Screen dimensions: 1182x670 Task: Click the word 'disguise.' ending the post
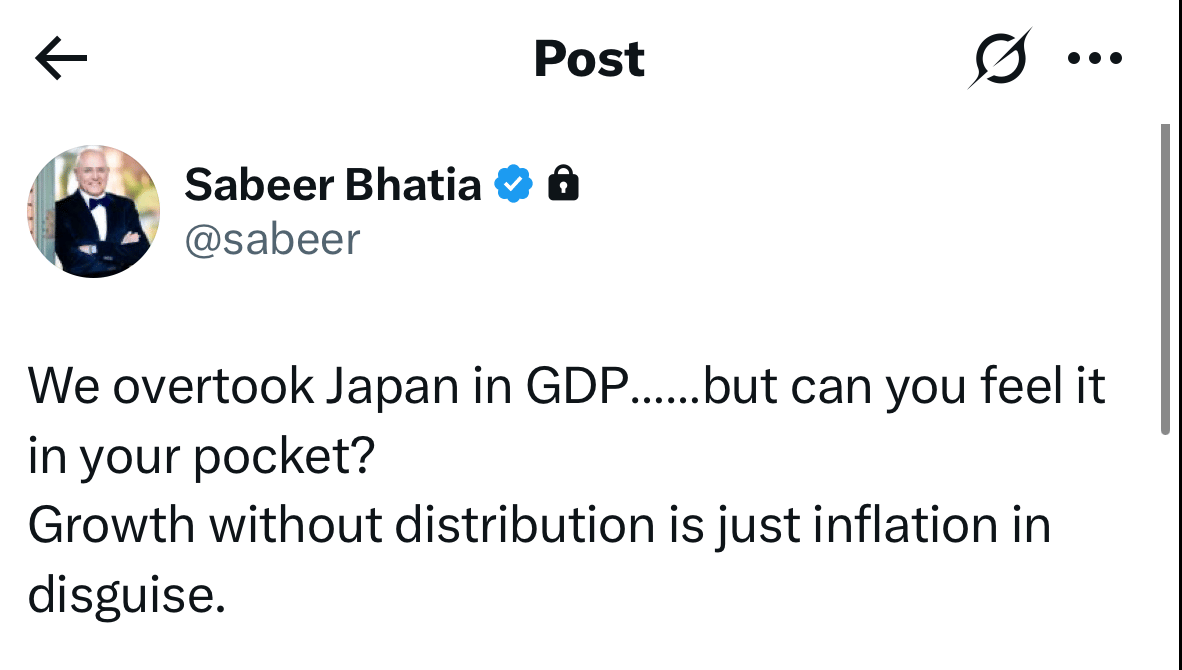[x=121, y=595]
